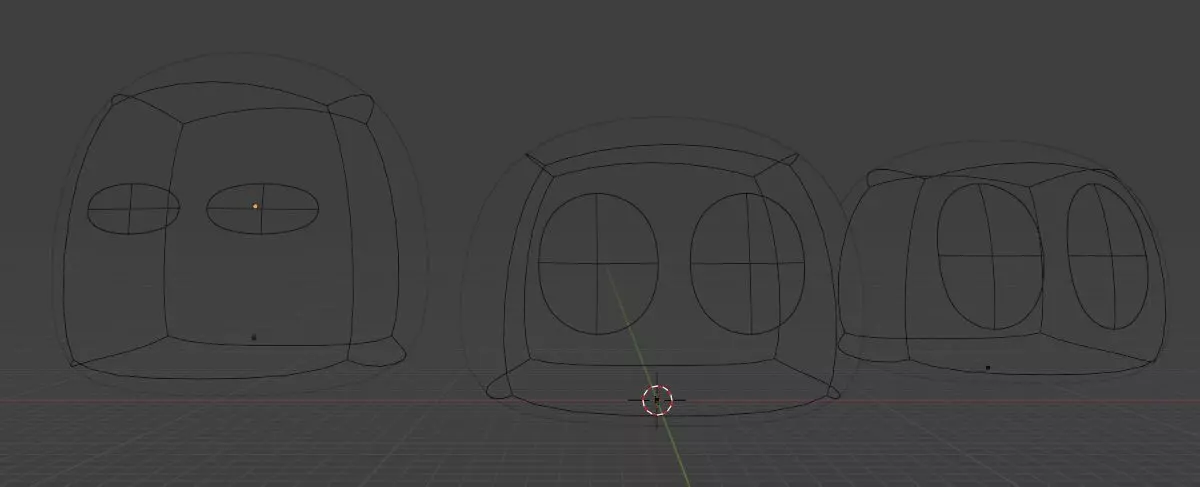Select the right oval eye of rightmost head
Screen dimensions: 1200x487
1107,256
